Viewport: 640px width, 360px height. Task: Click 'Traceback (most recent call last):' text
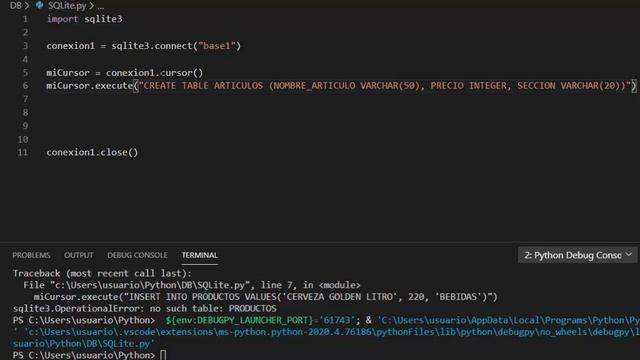pos(102,273)
